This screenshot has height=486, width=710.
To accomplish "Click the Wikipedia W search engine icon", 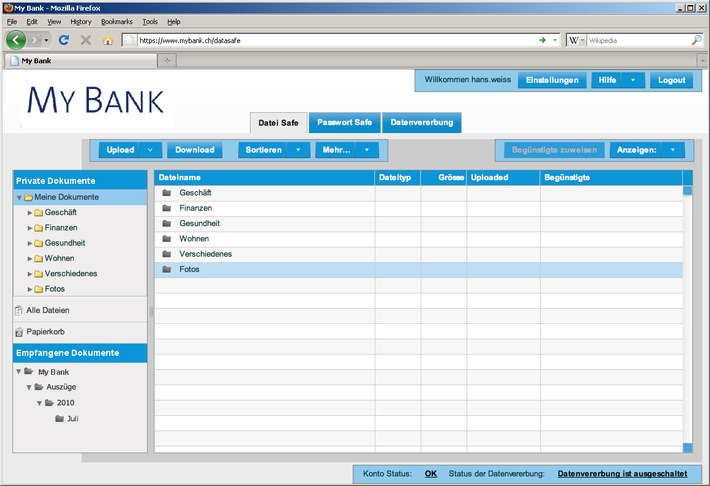I will (573, 40).
